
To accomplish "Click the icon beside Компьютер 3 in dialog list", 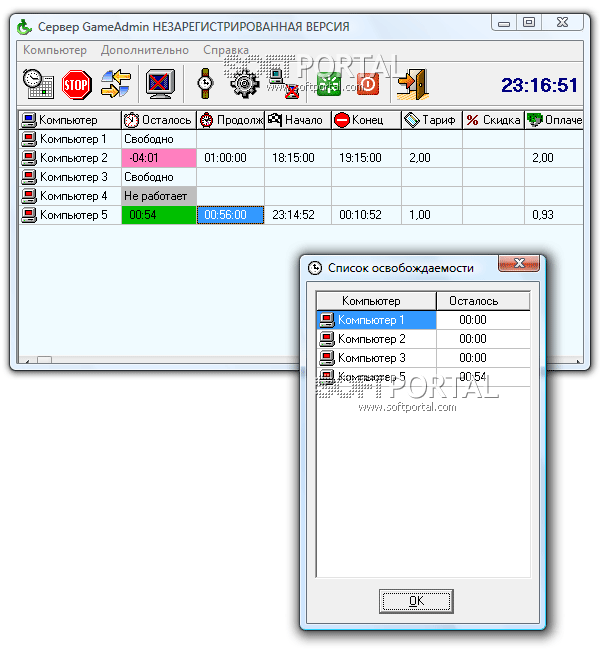I will [327, 358].
